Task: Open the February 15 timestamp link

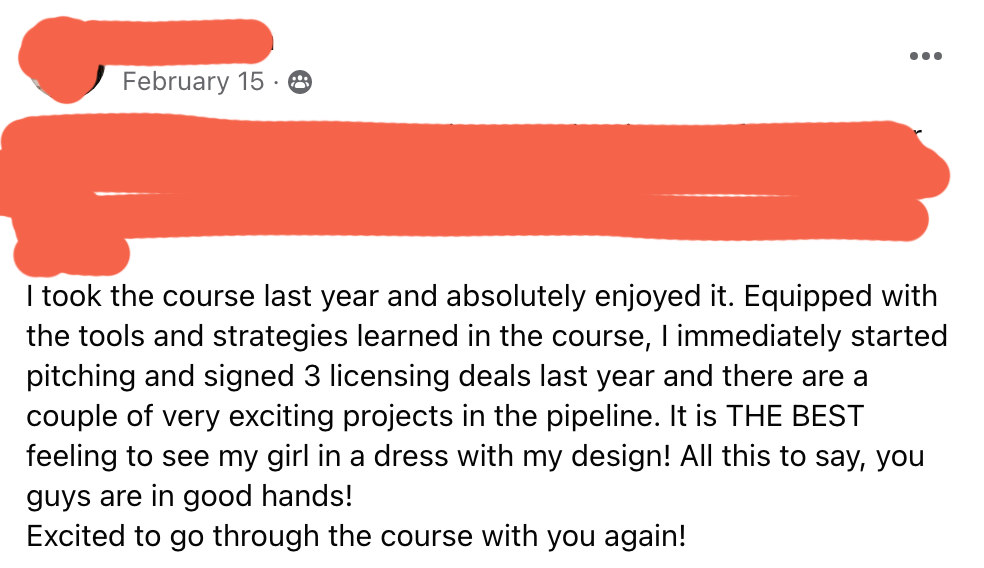Action: pos(193,82)
